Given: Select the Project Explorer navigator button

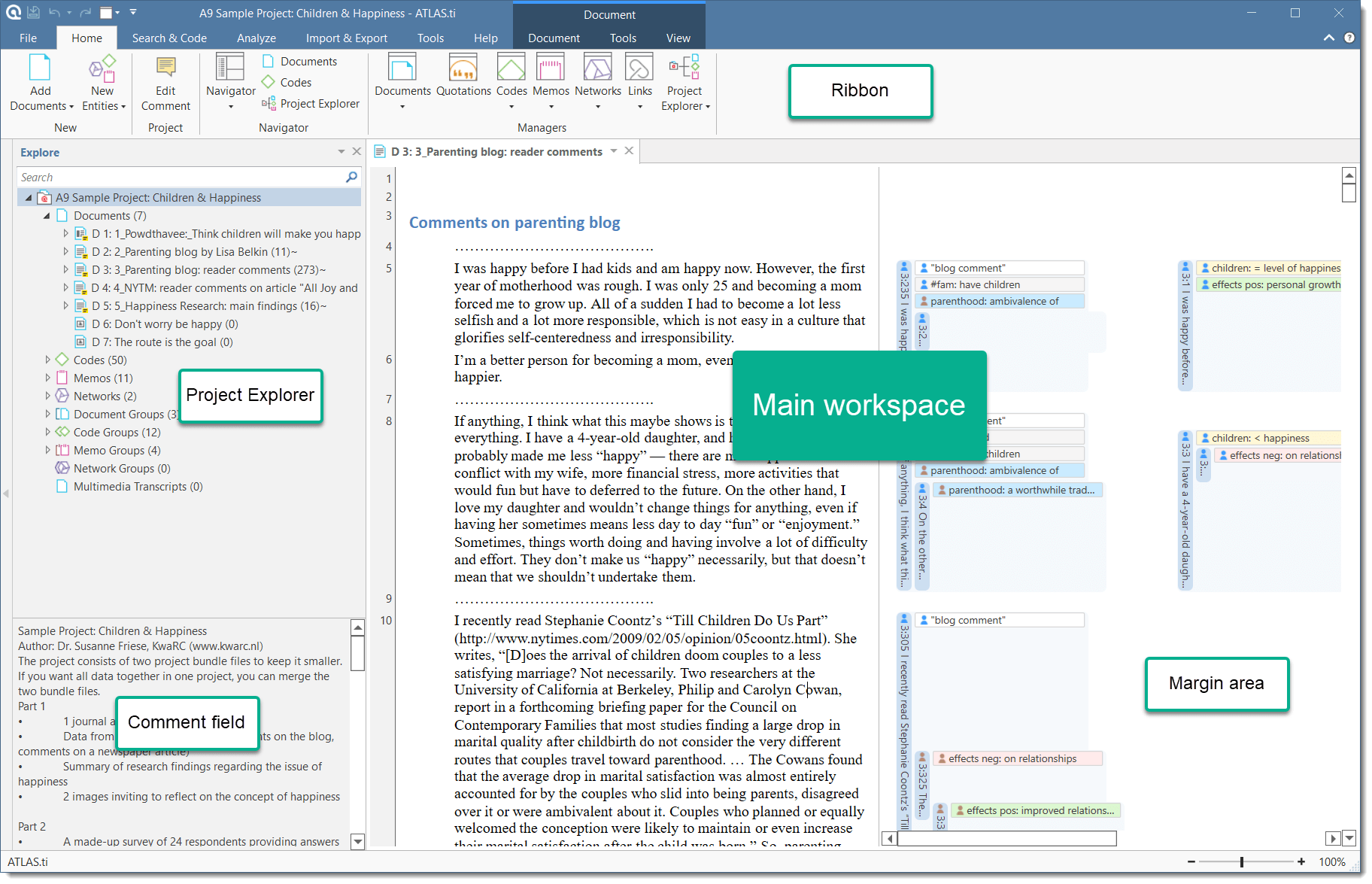Looking at the screenshot, I should point(311,104).
